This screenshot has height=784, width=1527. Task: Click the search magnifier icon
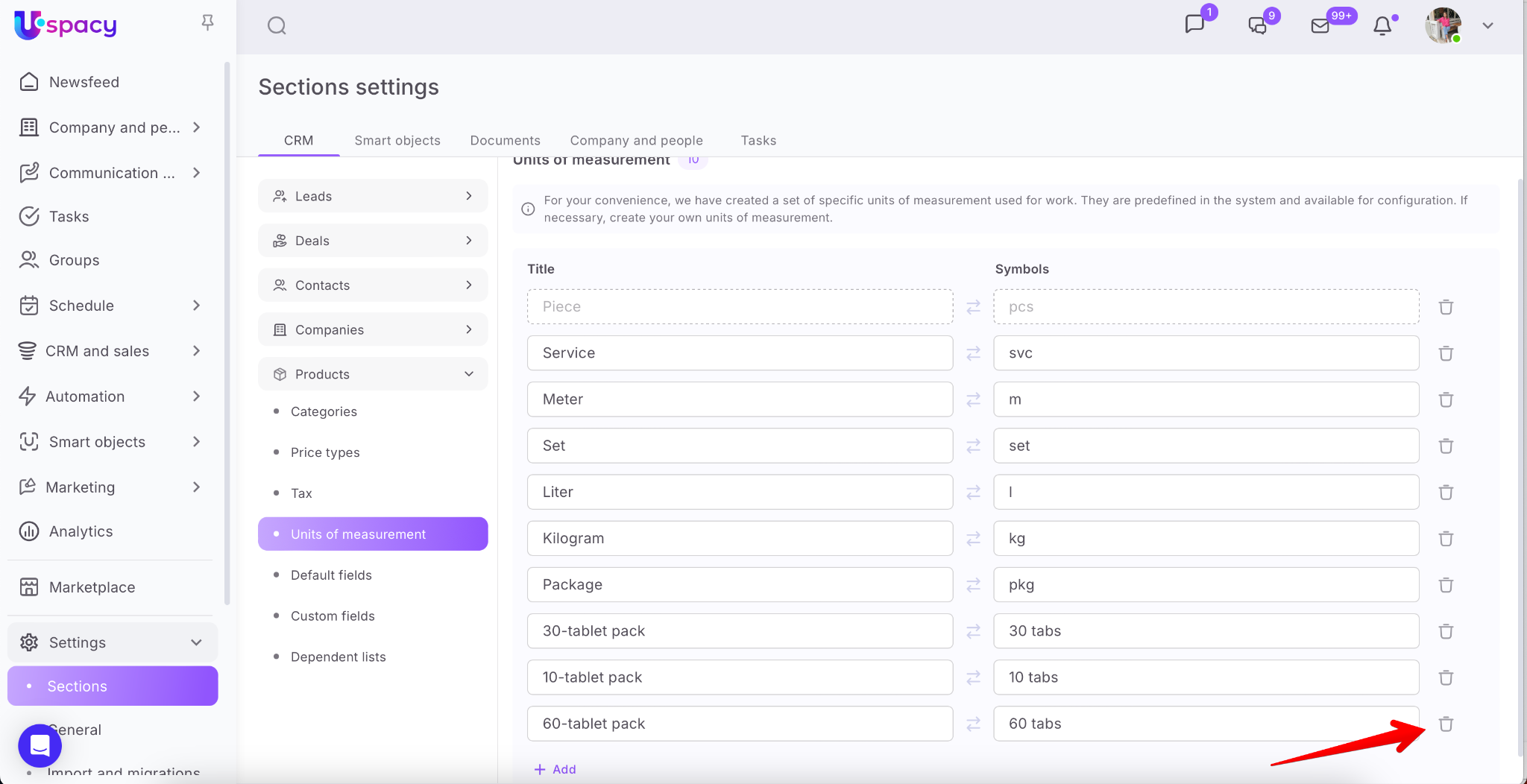coord(277,26)
